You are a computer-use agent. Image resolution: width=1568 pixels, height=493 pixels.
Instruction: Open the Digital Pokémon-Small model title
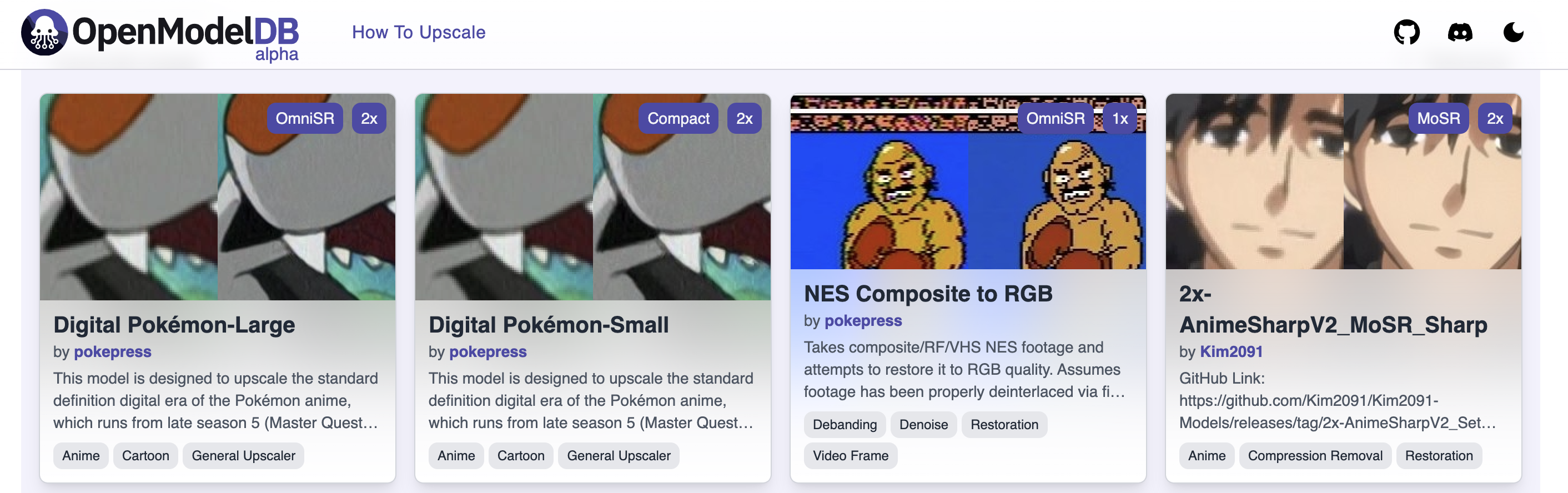[549, 325]
